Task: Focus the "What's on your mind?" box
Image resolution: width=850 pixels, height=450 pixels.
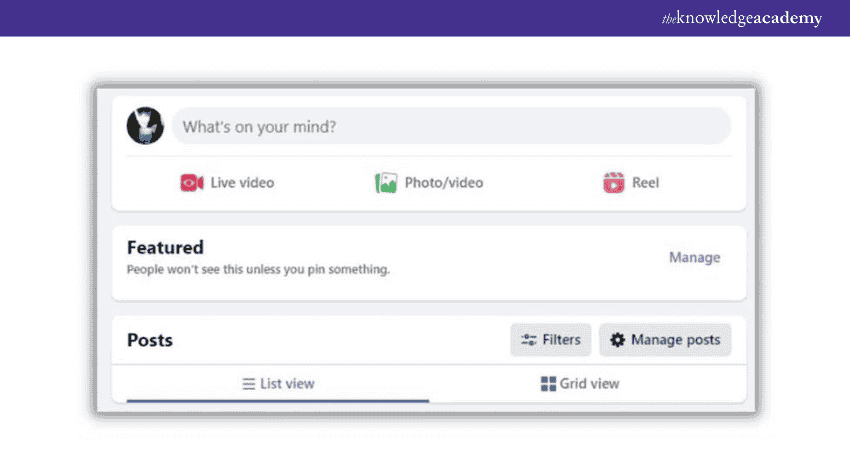Action: pyautogui.click(x=450, y=127)
